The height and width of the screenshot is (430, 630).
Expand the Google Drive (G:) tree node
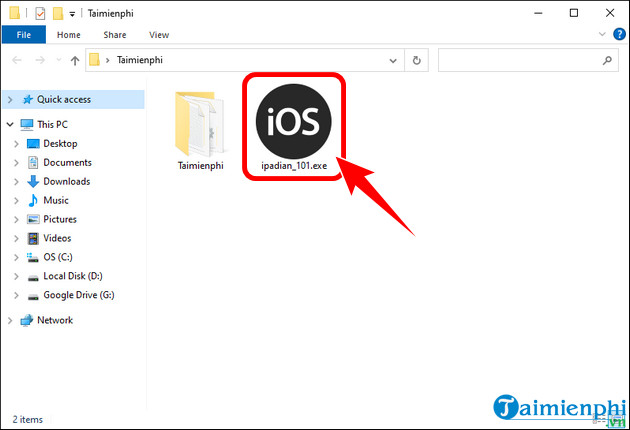click(x=16, y=295)
